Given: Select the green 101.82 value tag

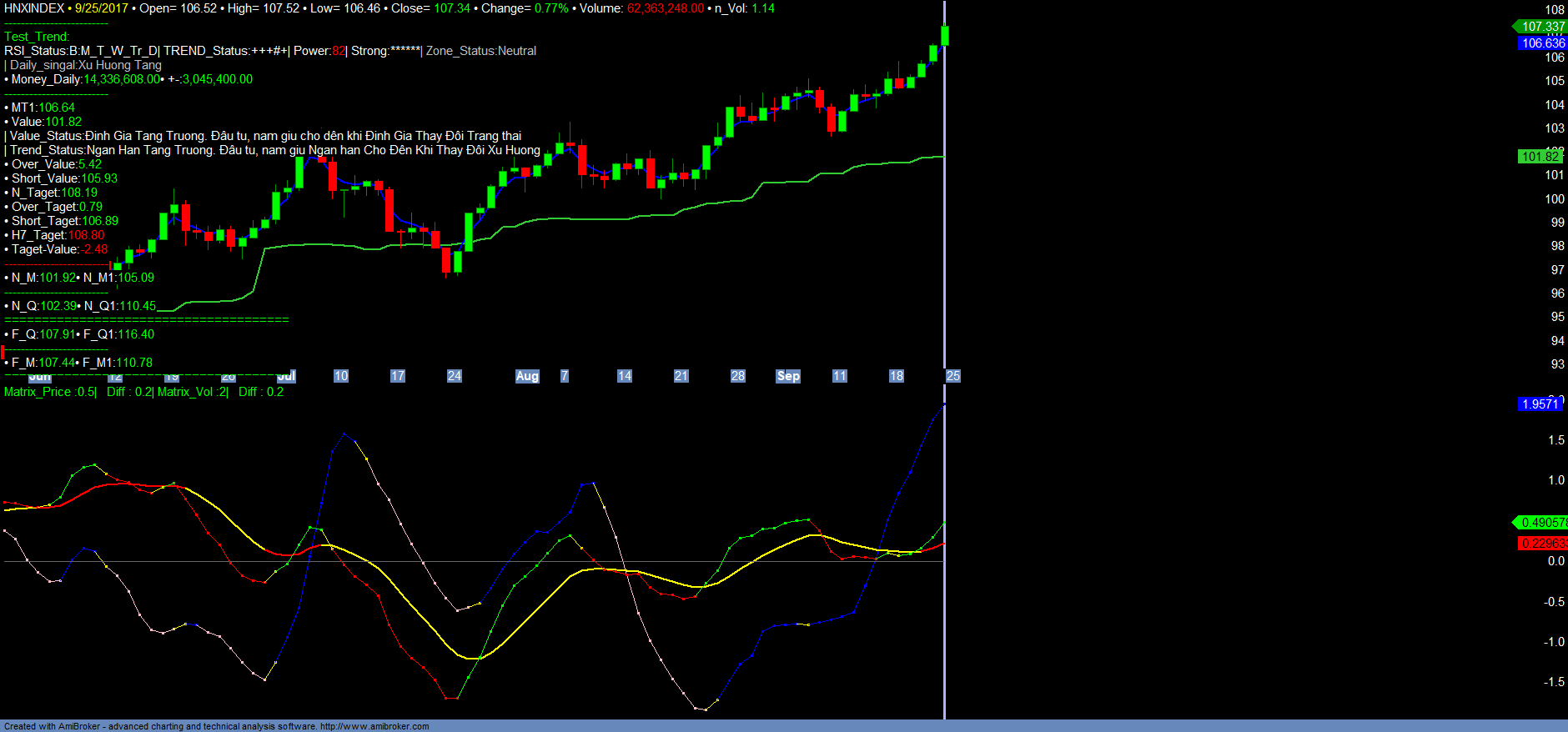Looking at the screenshot, I should pyautogui.click(x=1540, y=157).
